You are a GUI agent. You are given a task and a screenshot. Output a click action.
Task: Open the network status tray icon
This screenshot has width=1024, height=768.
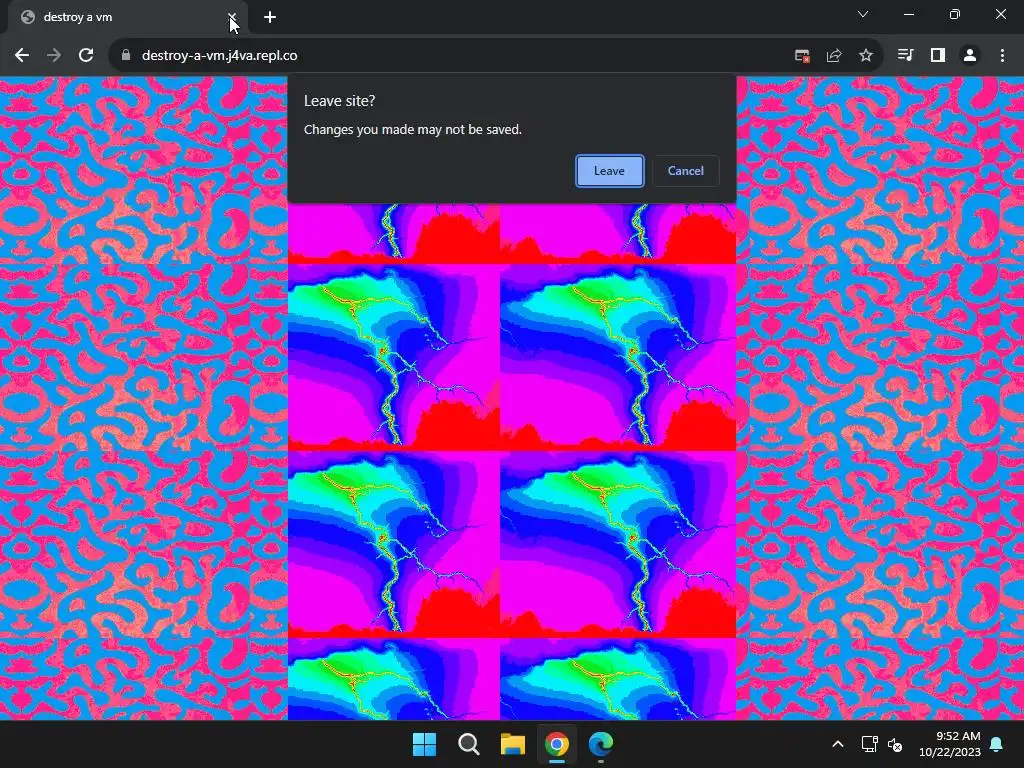point(869,744)
